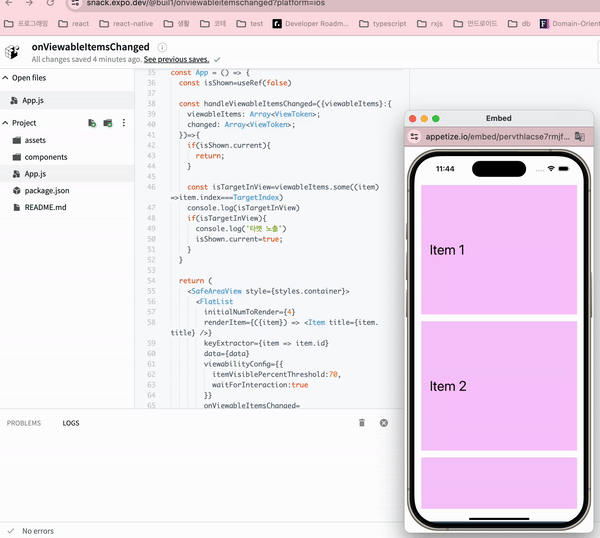Open package.json in the project tree

click(47, 190)
